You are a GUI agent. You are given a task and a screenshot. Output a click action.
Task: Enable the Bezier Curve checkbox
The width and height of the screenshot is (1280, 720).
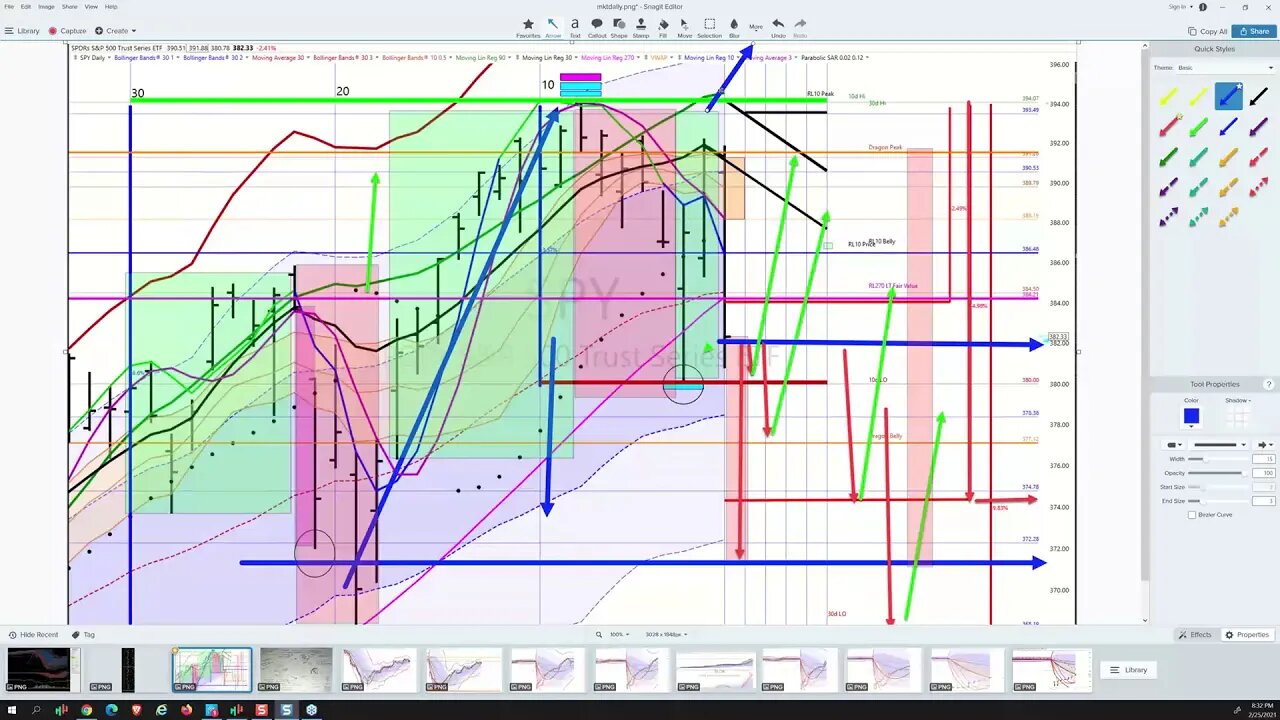click(x=1192, y=514)
